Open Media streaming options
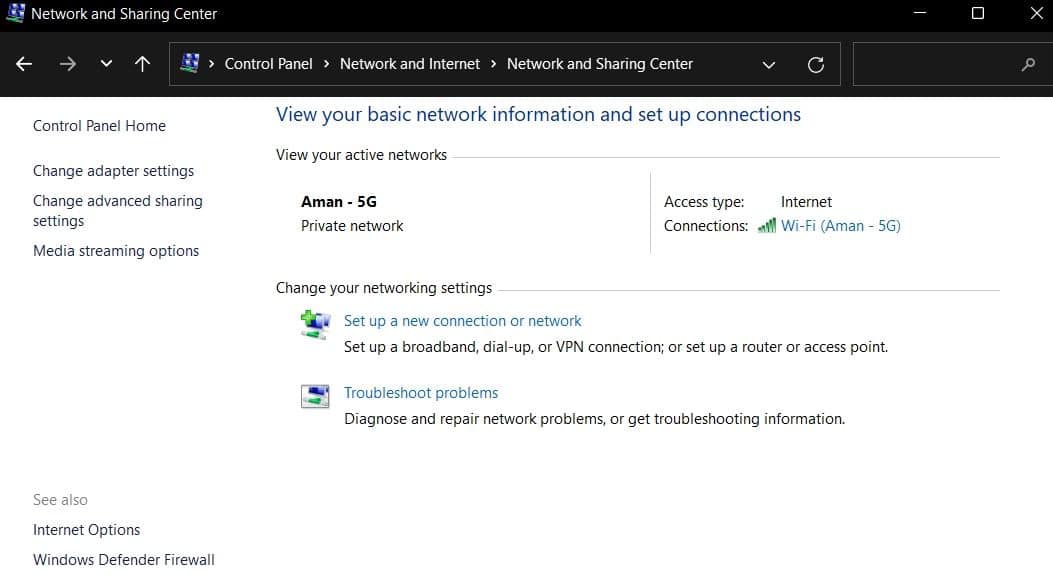 pos(116,251)
